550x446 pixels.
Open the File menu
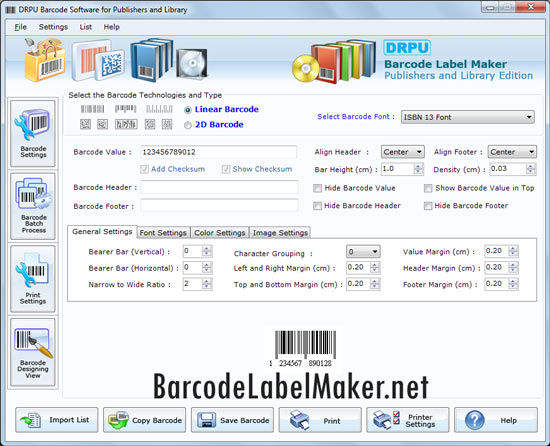[x=20, y=27]
